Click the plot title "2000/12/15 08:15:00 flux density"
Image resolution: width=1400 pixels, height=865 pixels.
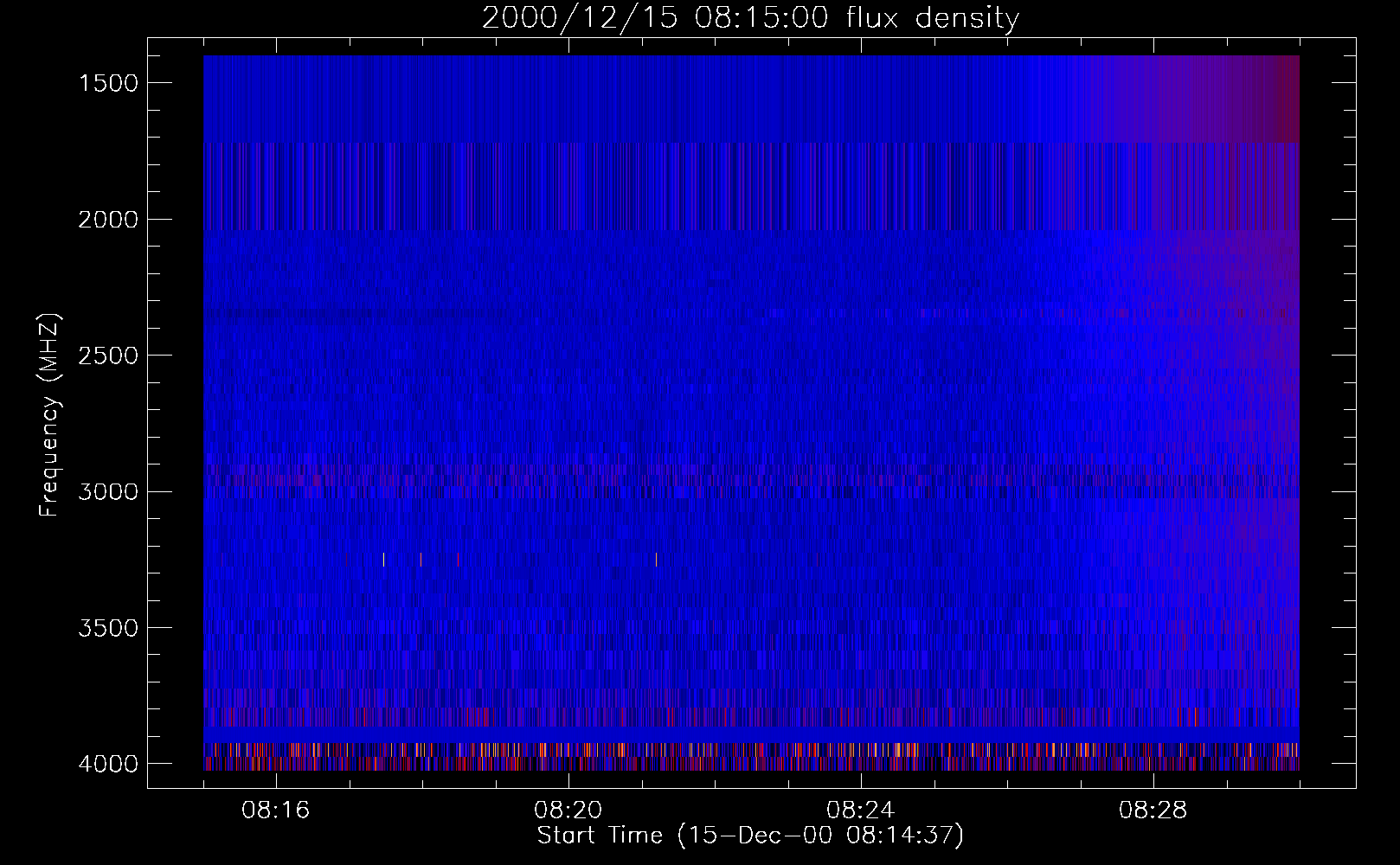(x=750, y=18)
